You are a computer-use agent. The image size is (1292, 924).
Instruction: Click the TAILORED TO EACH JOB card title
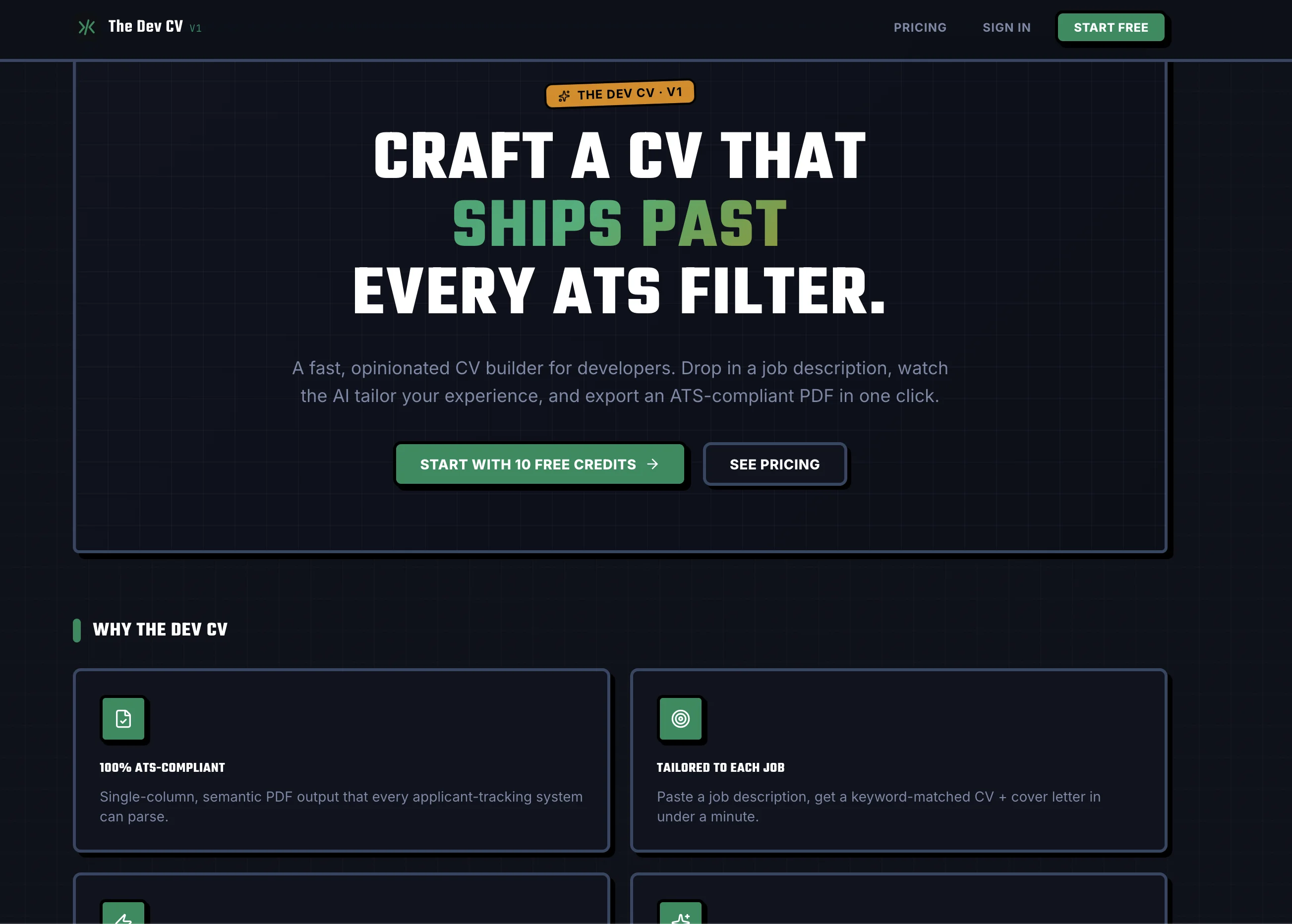pyautogui.click(x=720, y=767)
